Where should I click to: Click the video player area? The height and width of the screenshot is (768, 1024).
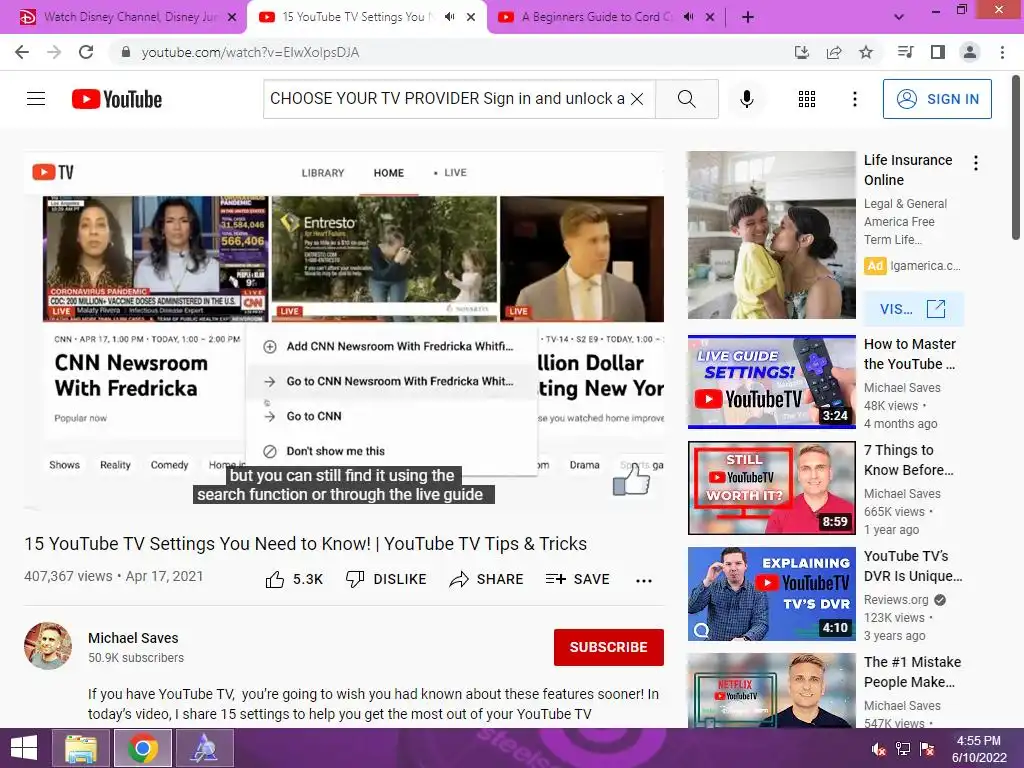coord(344,330)
